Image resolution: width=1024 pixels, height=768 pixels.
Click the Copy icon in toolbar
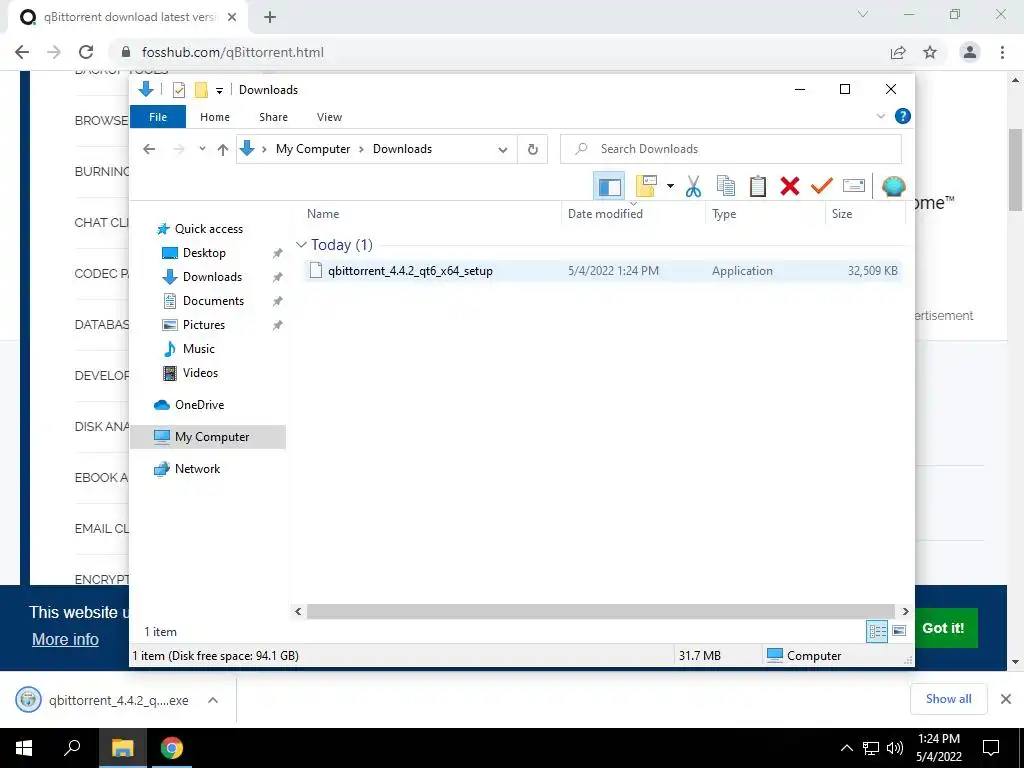coord(726,187)
